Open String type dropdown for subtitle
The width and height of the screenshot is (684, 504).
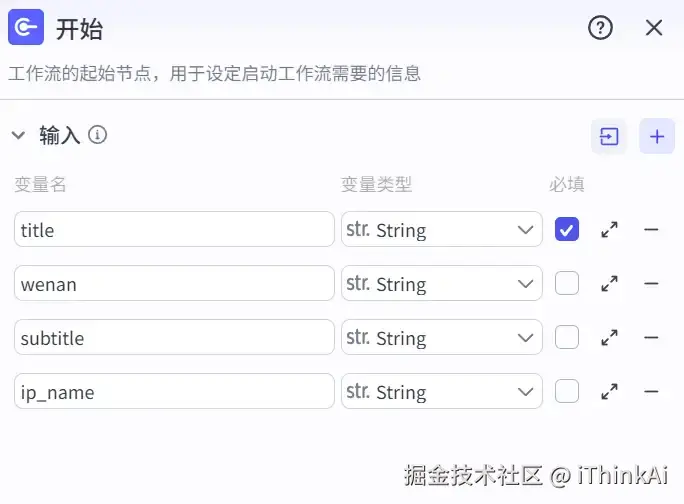441,338
